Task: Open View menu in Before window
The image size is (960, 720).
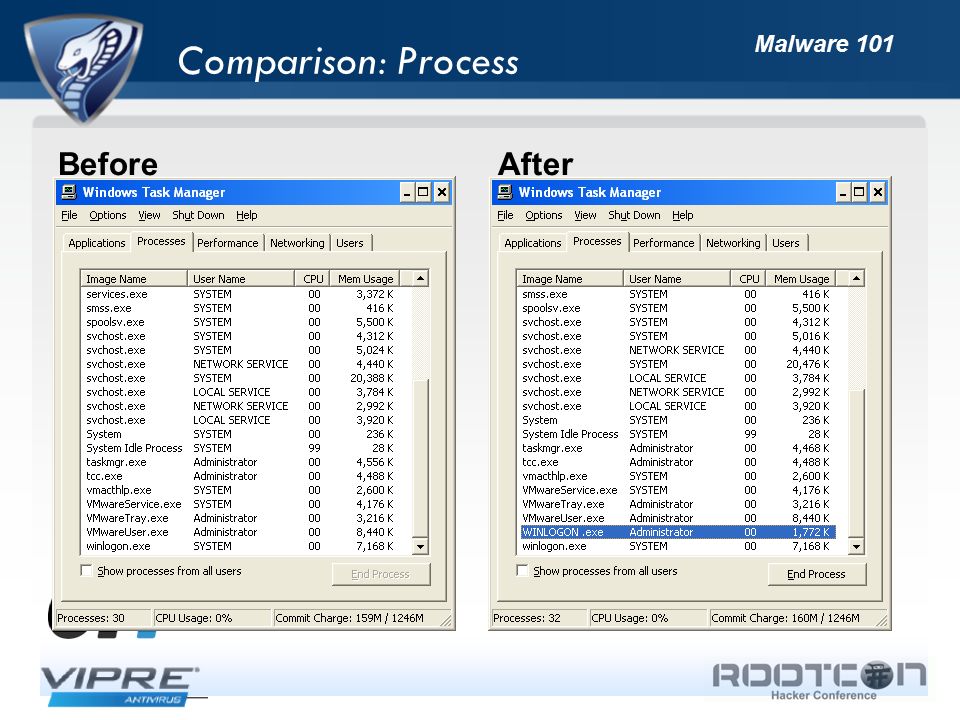Action: point(149,215)
